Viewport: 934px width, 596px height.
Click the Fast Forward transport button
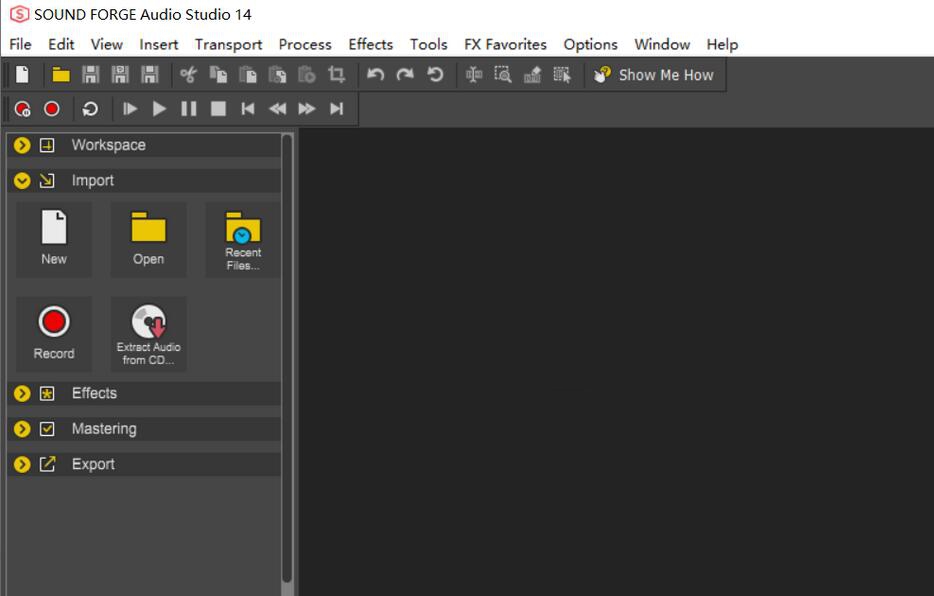(x=307, y=109)
